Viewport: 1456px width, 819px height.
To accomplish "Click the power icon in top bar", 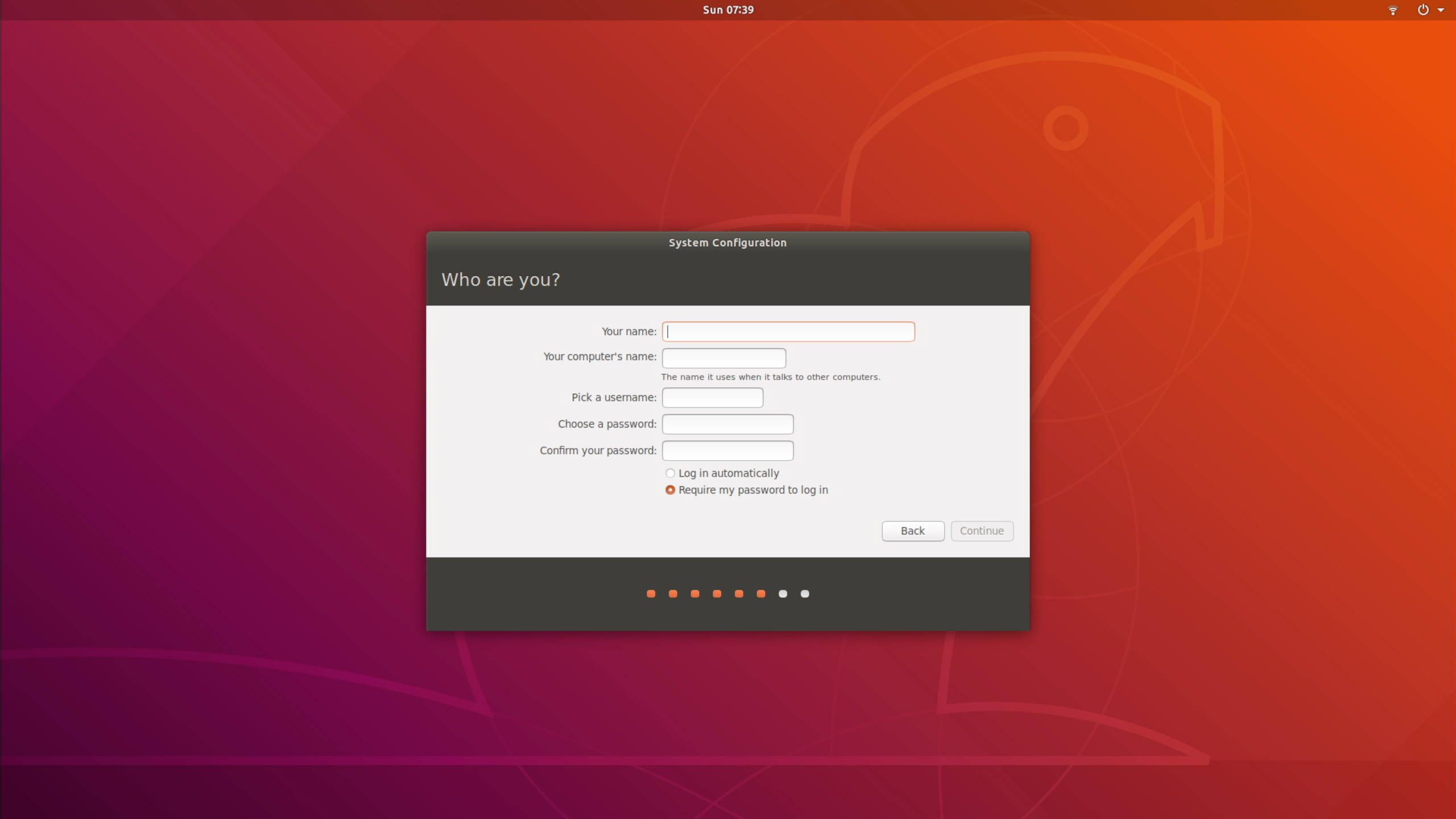I will pos(1423,10).
